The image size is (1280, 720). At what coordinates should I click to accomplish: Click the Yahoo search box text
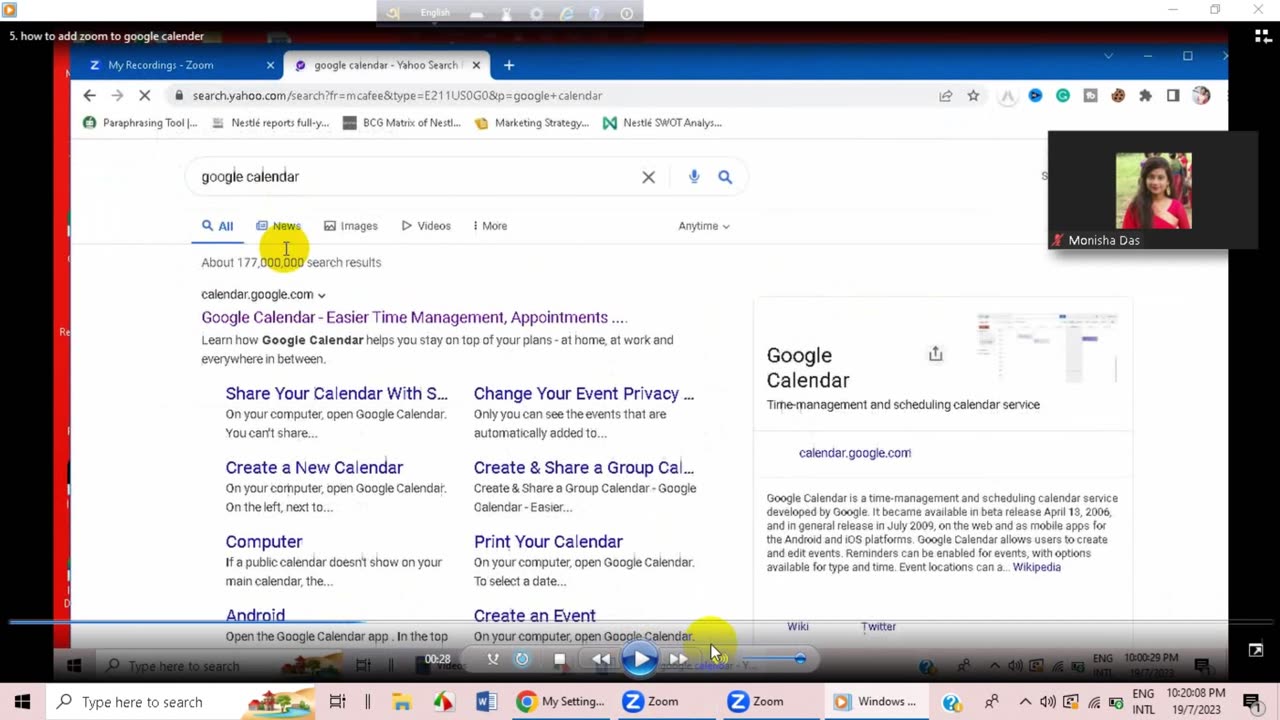pyautogui.click(x=250, y=176)
